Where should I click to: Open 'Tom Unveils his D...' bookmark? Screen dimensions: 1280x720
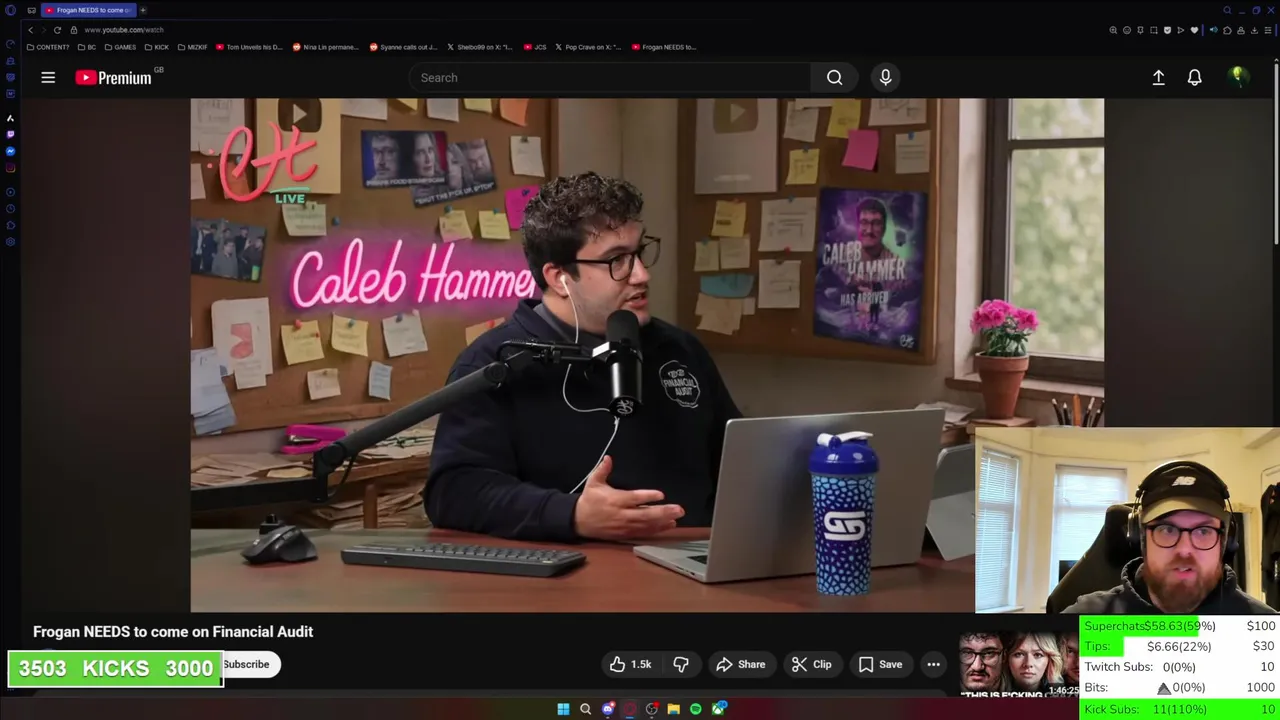click(x=250, y=47)
